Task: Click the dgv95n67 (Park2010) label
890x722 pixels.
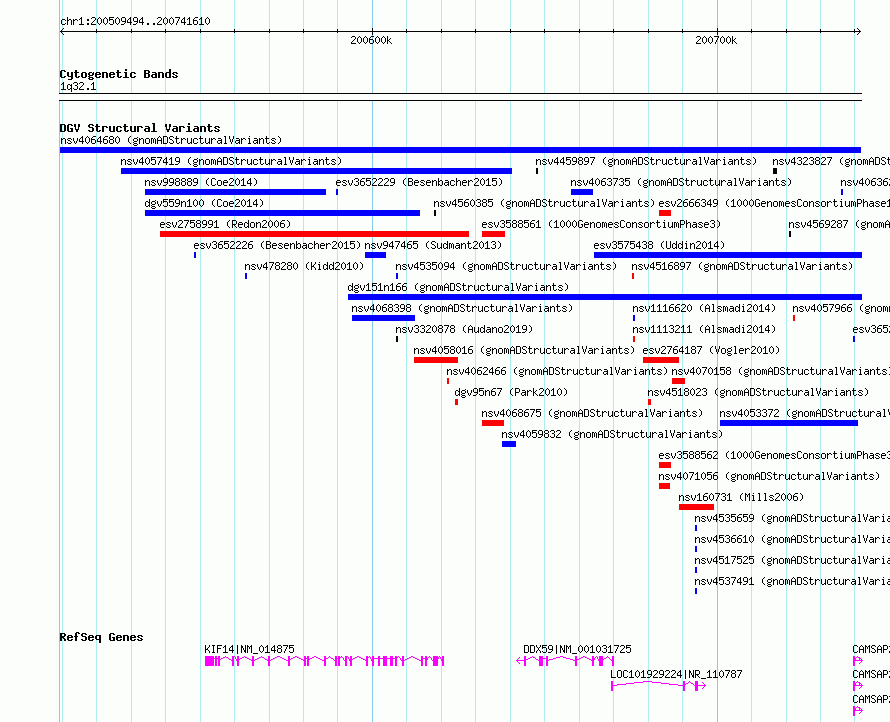Action: [511, 392]
